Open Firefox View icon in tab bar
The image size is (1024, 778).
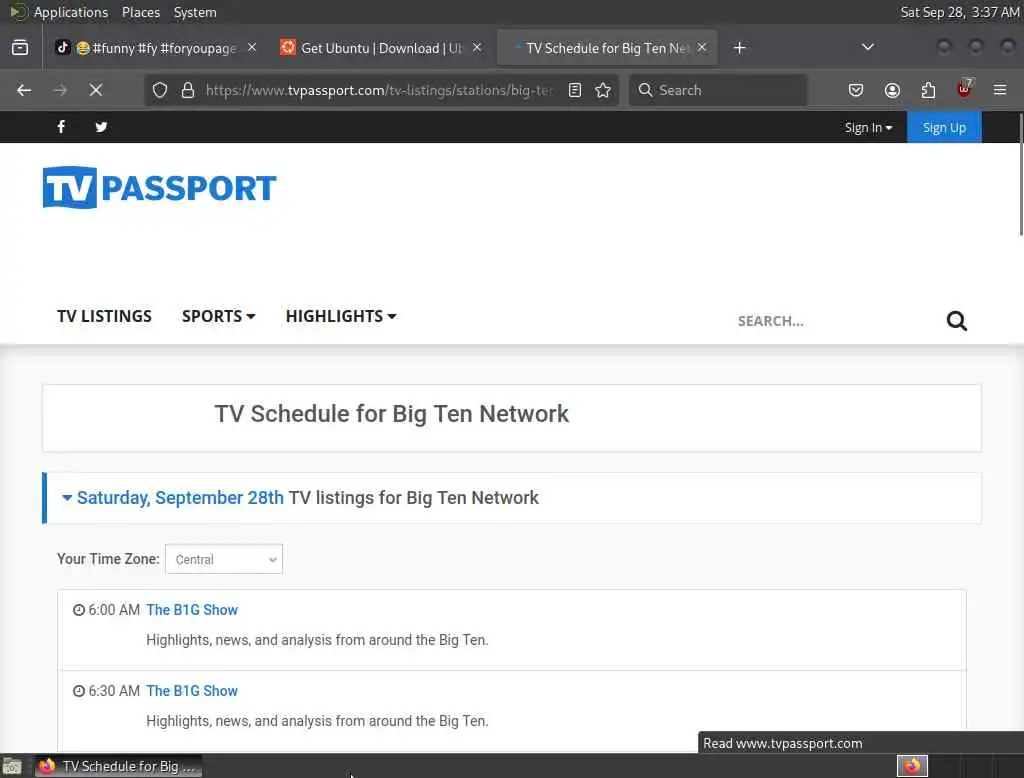(20, 48)
